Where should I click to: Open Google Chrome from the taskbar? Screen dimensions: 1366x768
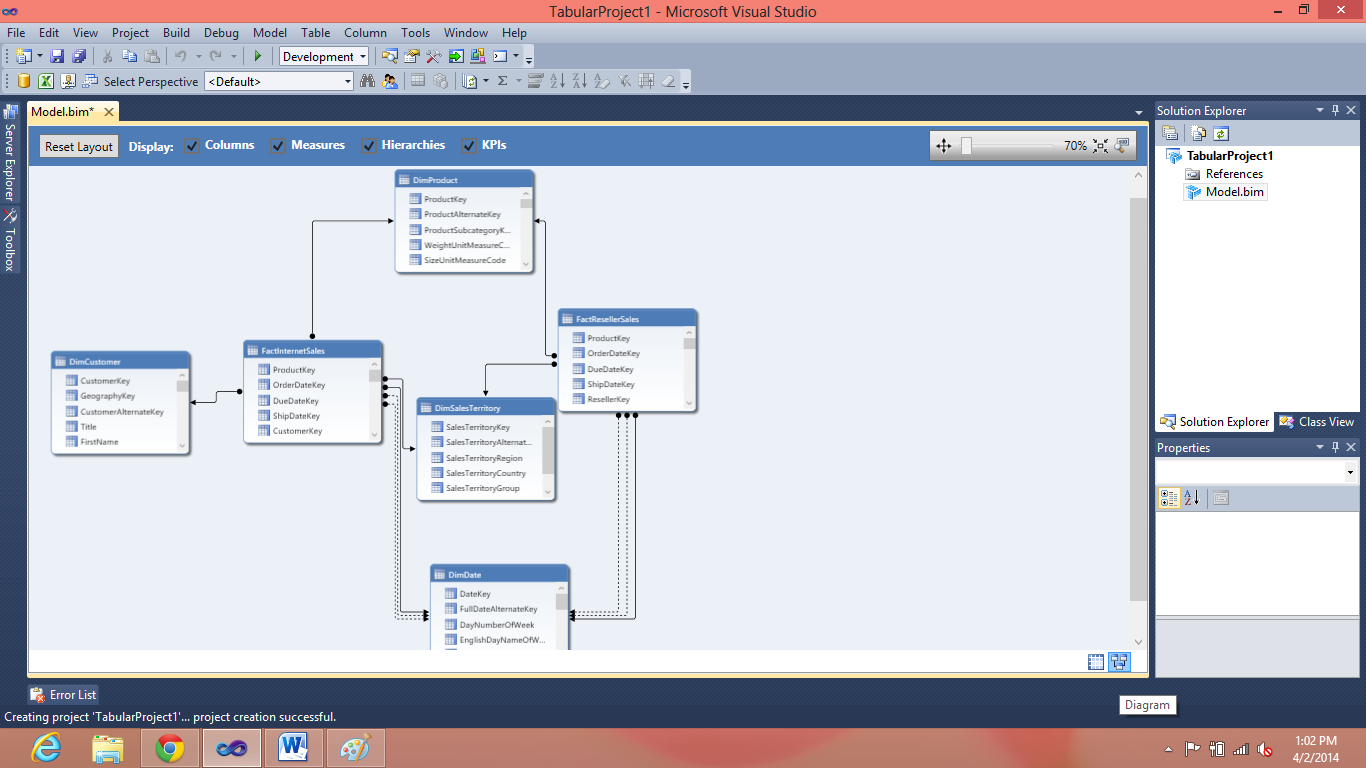click(x=170, y=747)
